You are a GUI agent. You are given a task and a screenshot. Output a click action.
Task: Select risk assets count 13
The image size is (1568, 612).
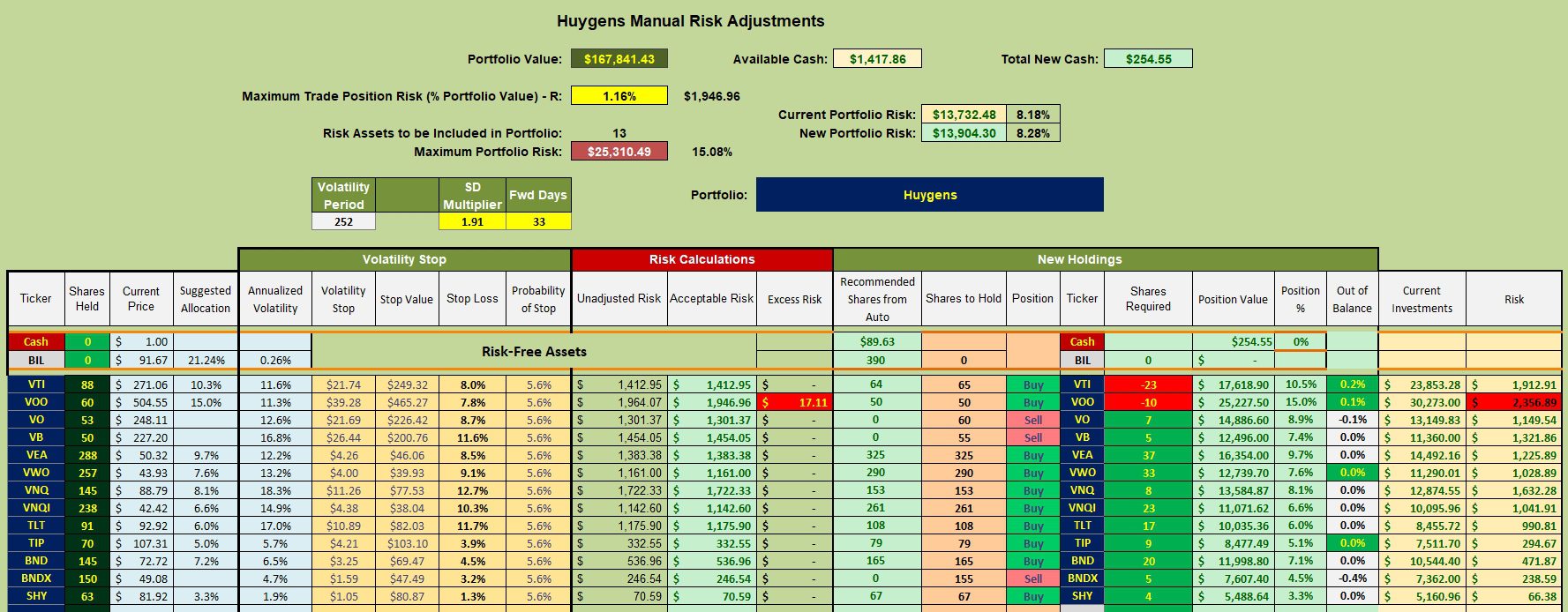click(619, 133)
